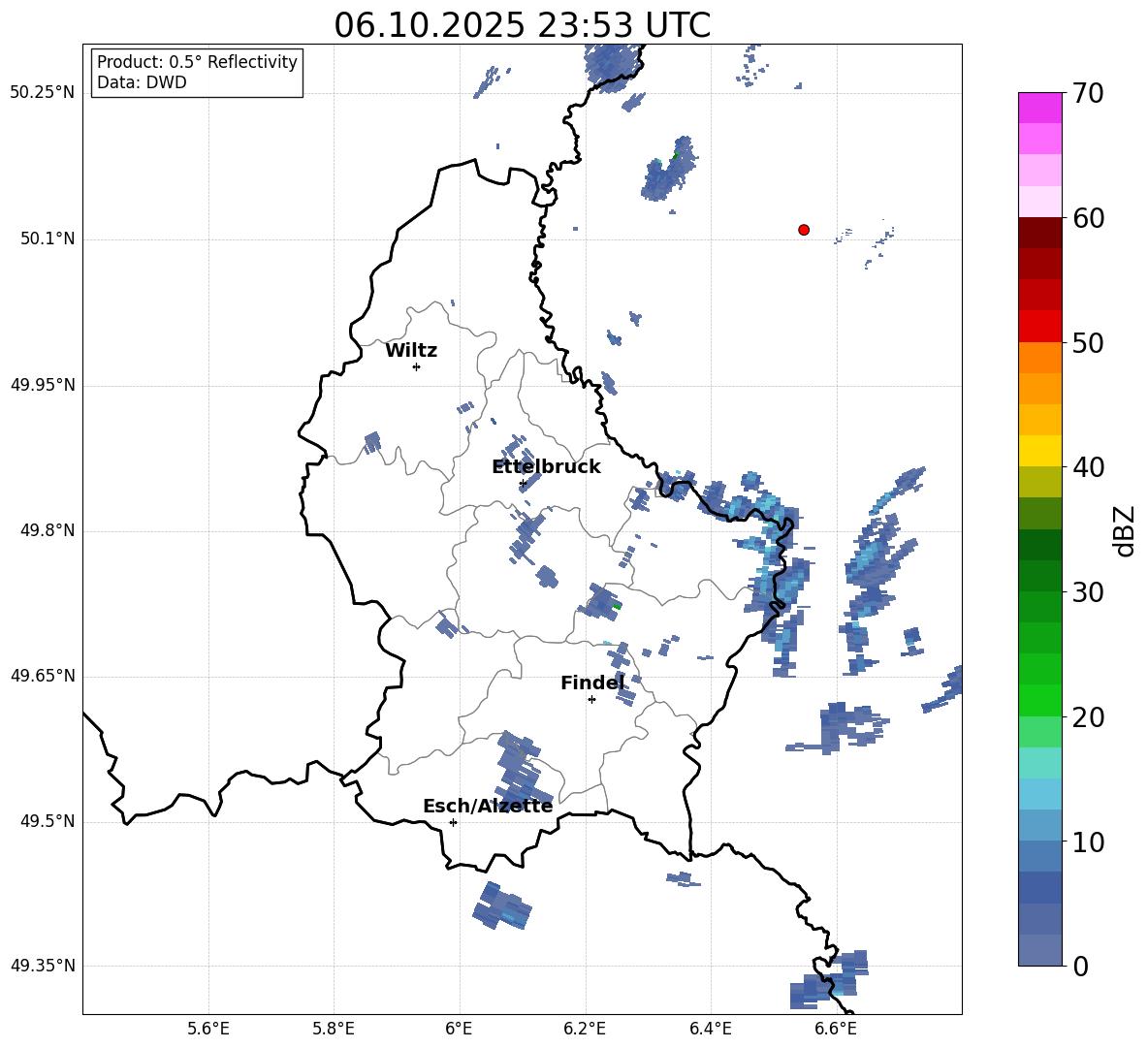Click the 60 colorbar tick label
The width and height of the screenshot is (1148, 1048).
click(x=1088, y=218)
